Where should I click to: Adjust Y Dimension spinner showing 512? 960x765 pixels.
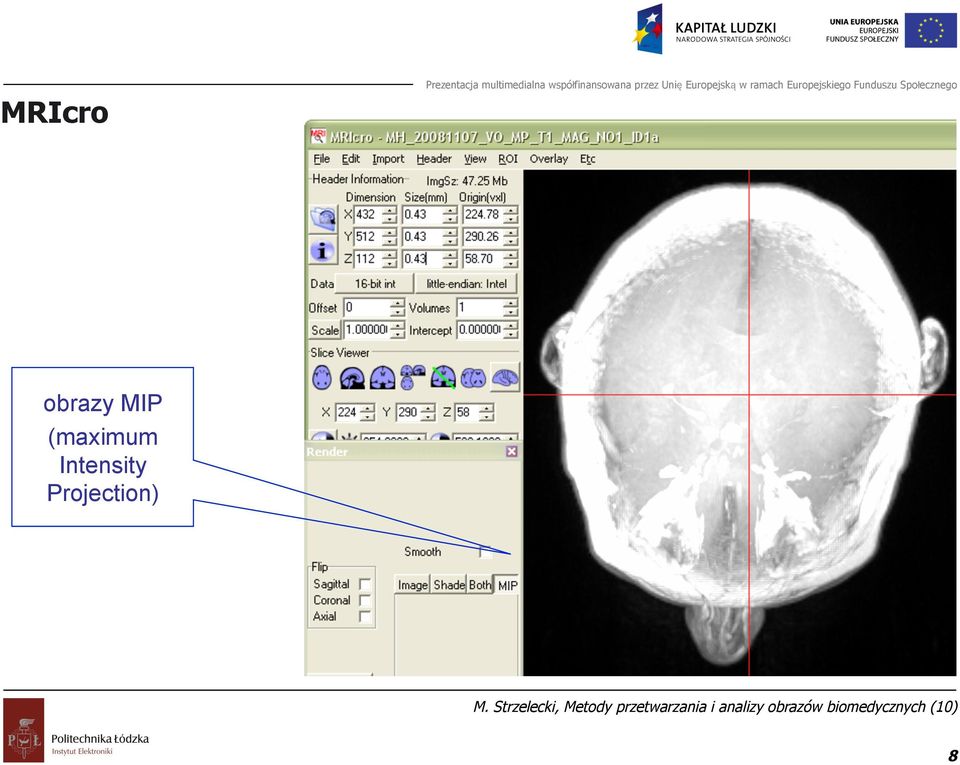point(389,237)
